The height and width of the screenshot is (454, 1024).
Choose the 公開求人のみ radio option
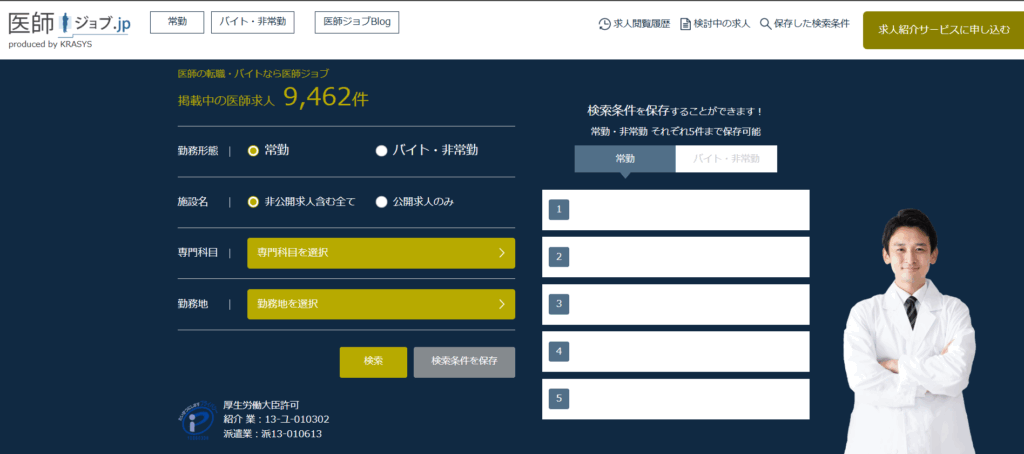[381, 202]
